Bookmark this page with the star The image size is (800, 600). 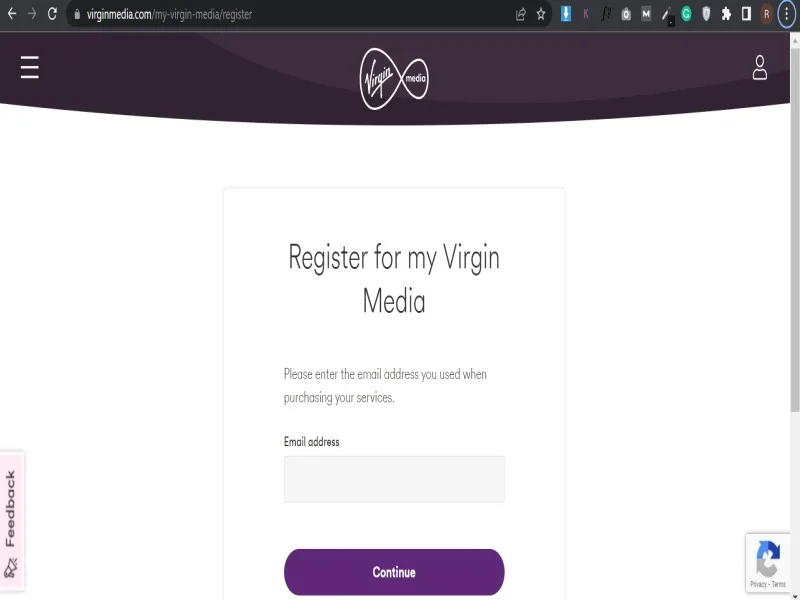pos(541,14)
